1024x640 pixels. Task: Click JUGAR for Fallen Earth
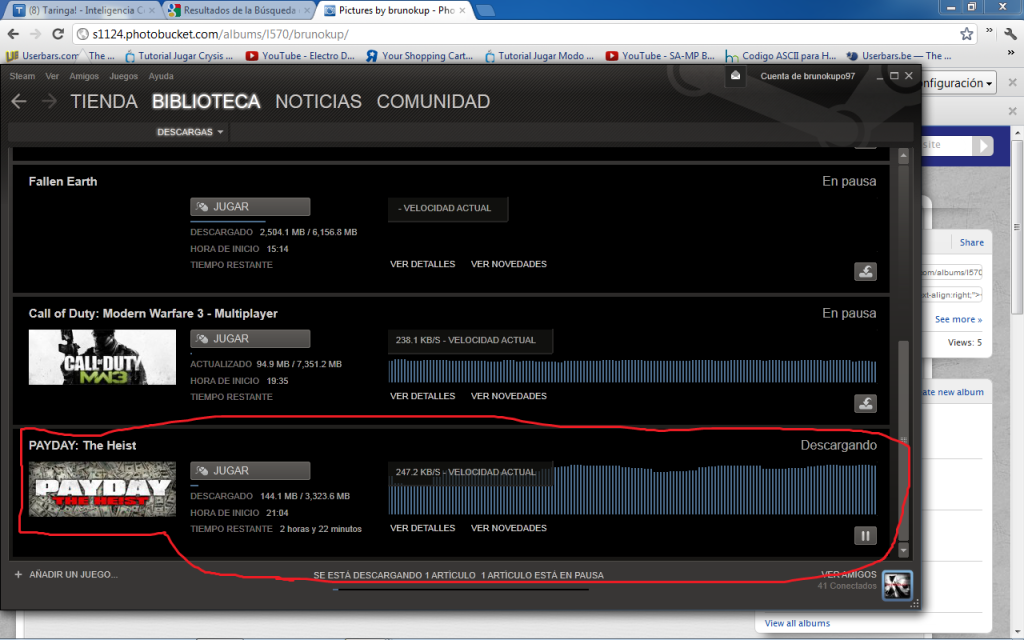[x=250, y=207]
